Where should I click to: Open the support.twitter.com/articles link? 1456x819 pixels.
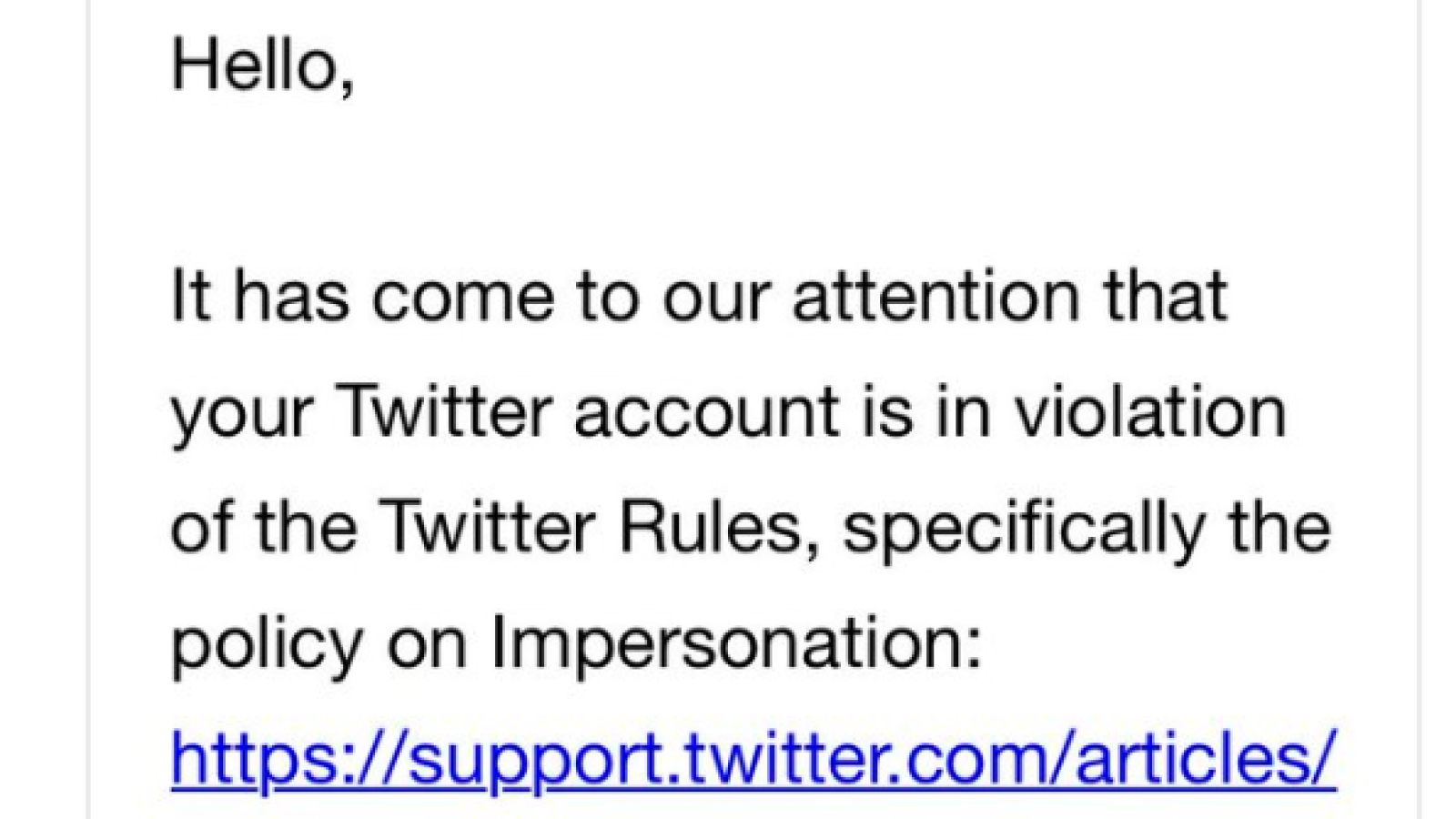(753, 757)
